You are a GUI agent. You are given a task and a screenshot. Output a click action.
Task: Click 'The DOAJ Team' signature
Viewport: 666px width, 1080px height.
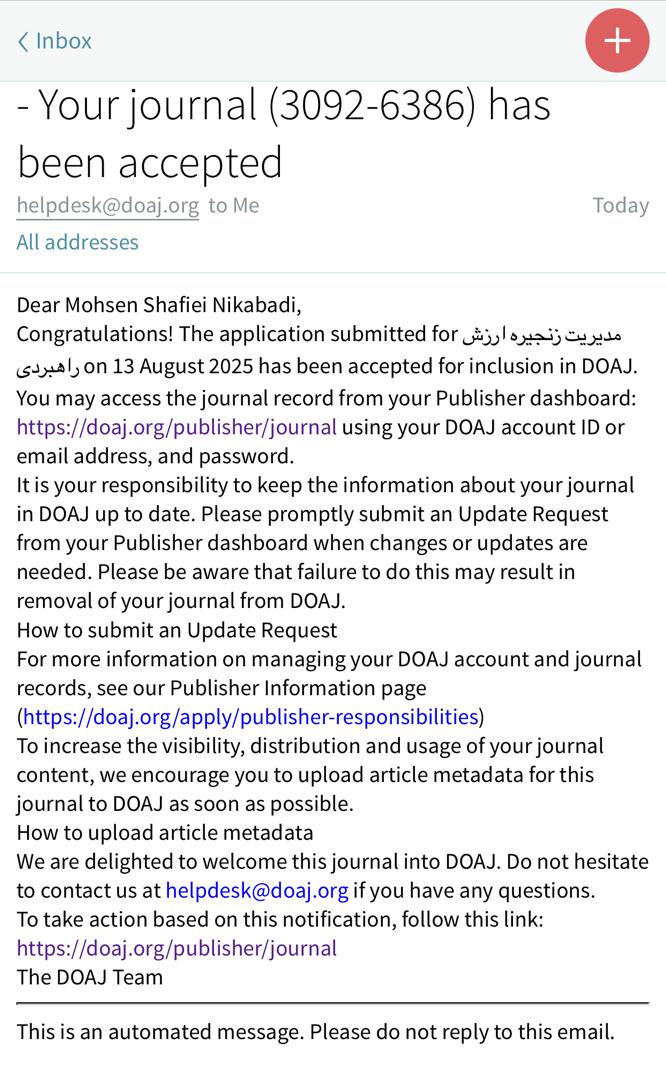click(x=89, y=977)
